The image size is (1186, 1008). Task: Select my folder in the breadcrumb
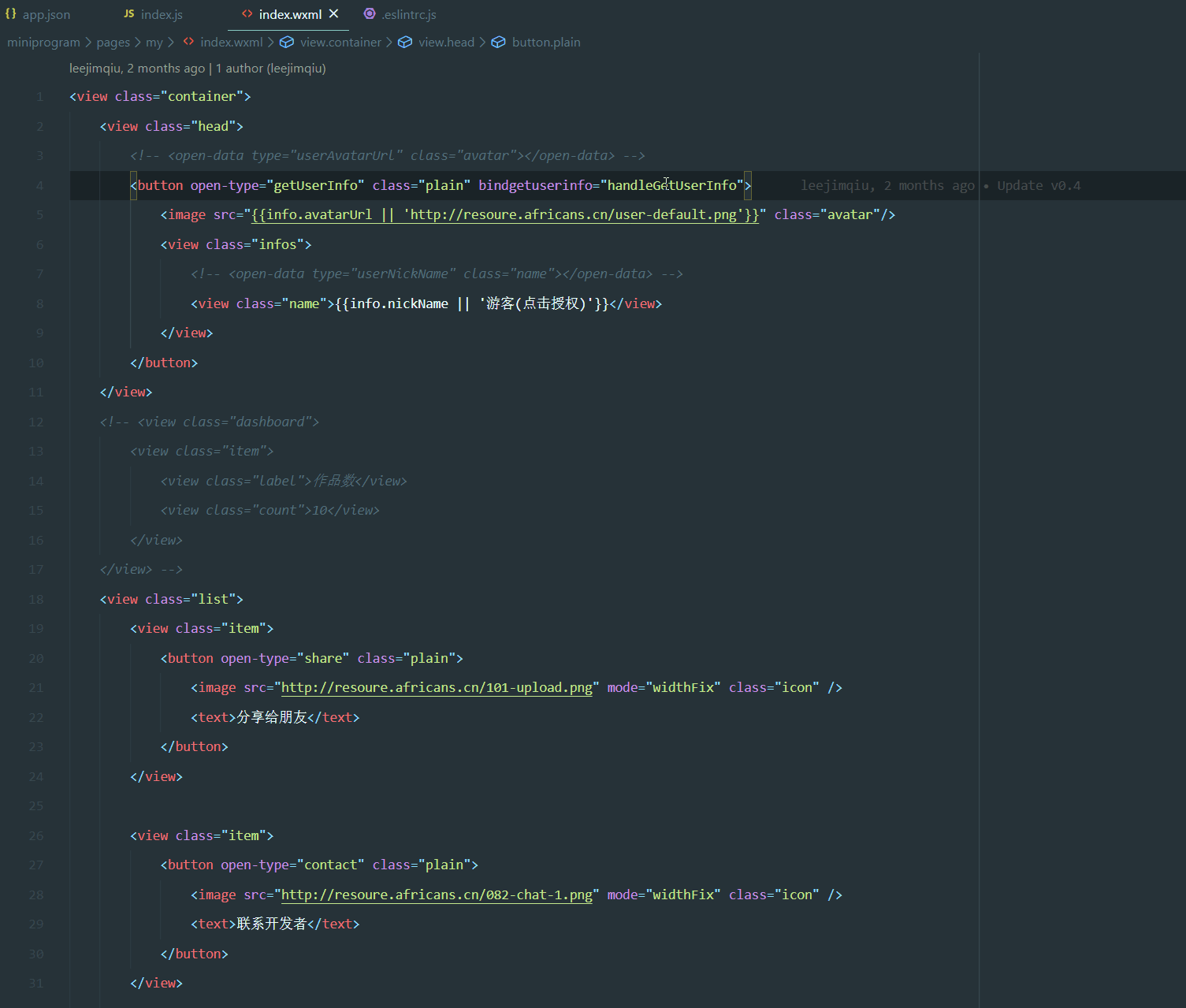click(x=154, y=42)
